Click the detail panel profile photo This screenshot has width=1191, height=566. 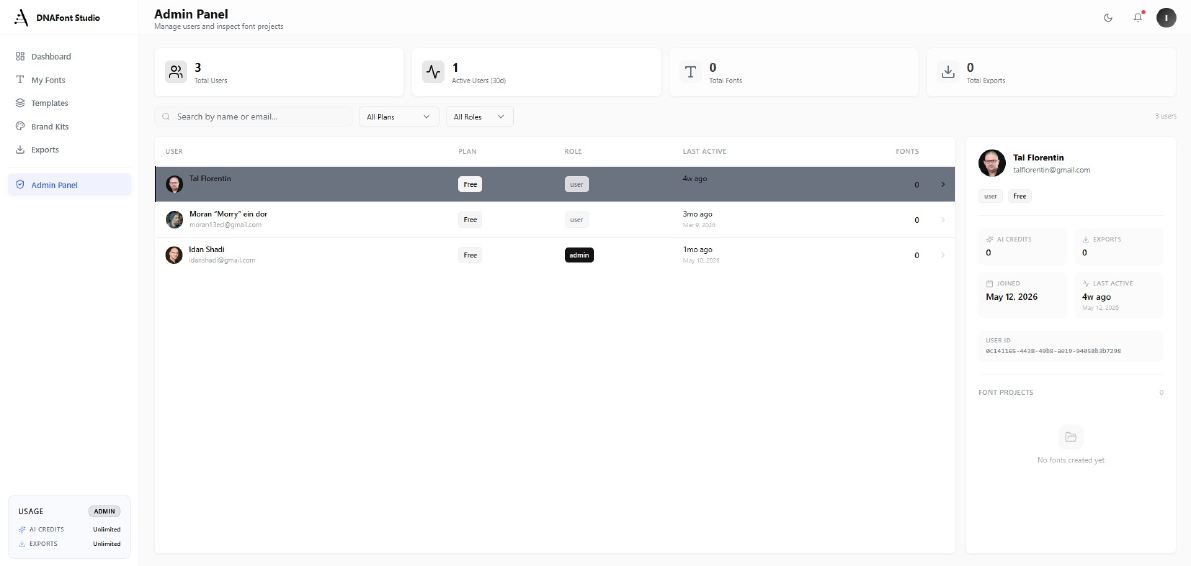point(992,163)
